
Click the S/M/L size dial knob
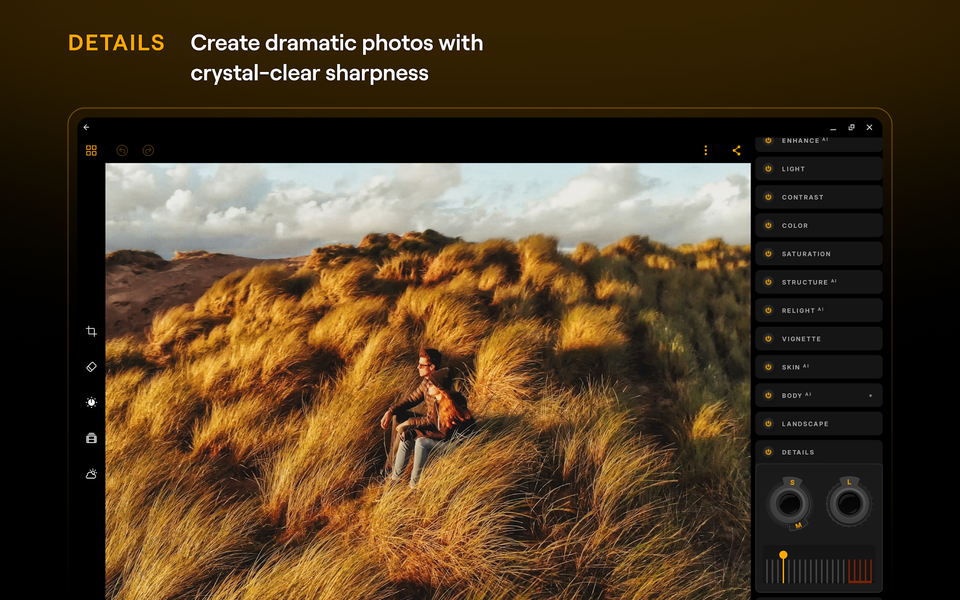point(790,503)
